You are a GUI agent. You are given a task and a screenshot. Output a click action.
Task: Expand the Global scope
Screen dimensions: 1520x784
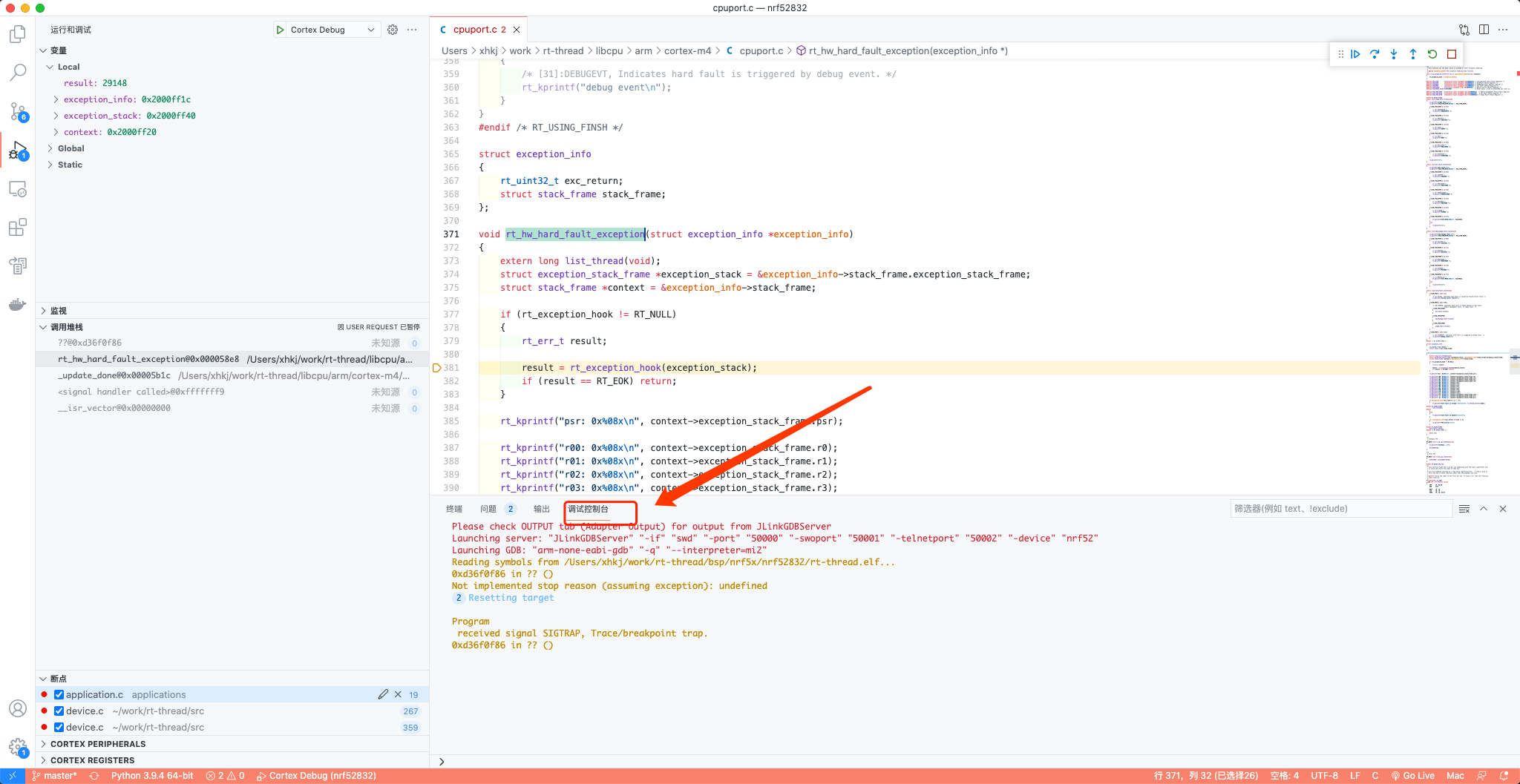tap(50, 148)
